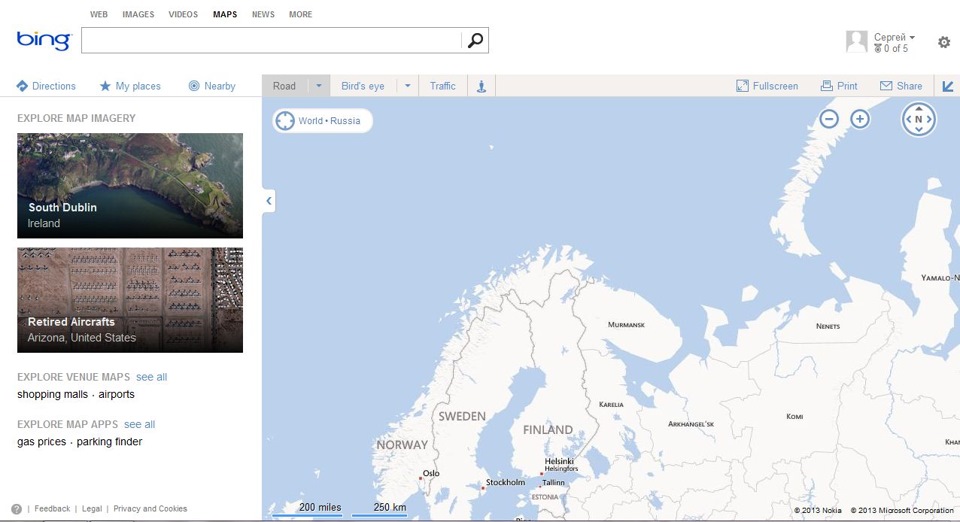Click the Karelia region label

tap(611, 404)
